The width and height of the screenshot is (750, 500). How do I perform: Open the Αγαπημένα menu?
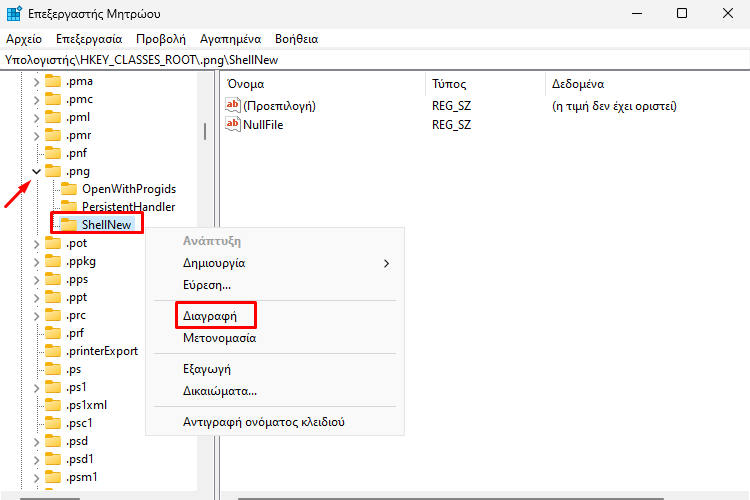point(230,39)
